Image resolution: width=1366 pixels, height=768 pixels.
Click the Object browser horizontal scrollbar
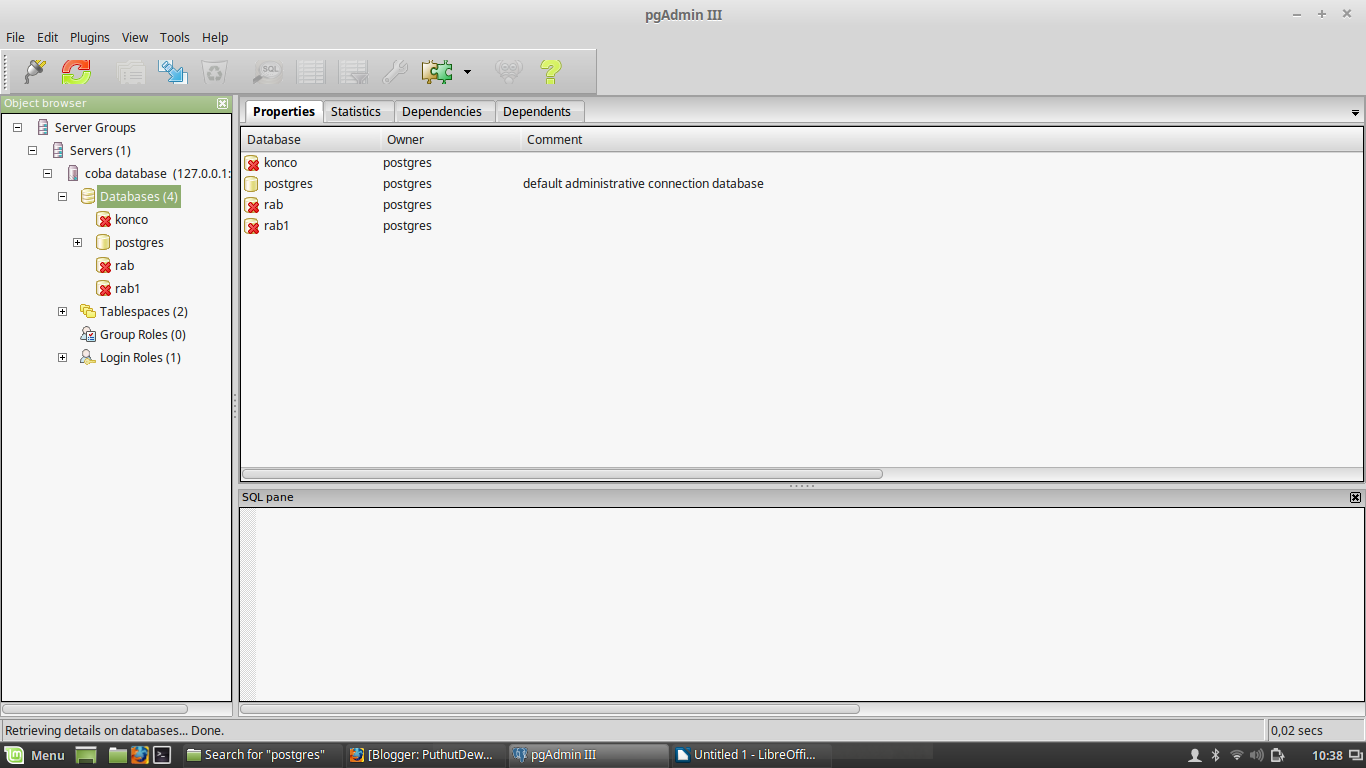pyautogui.click(x=95, y=709)
